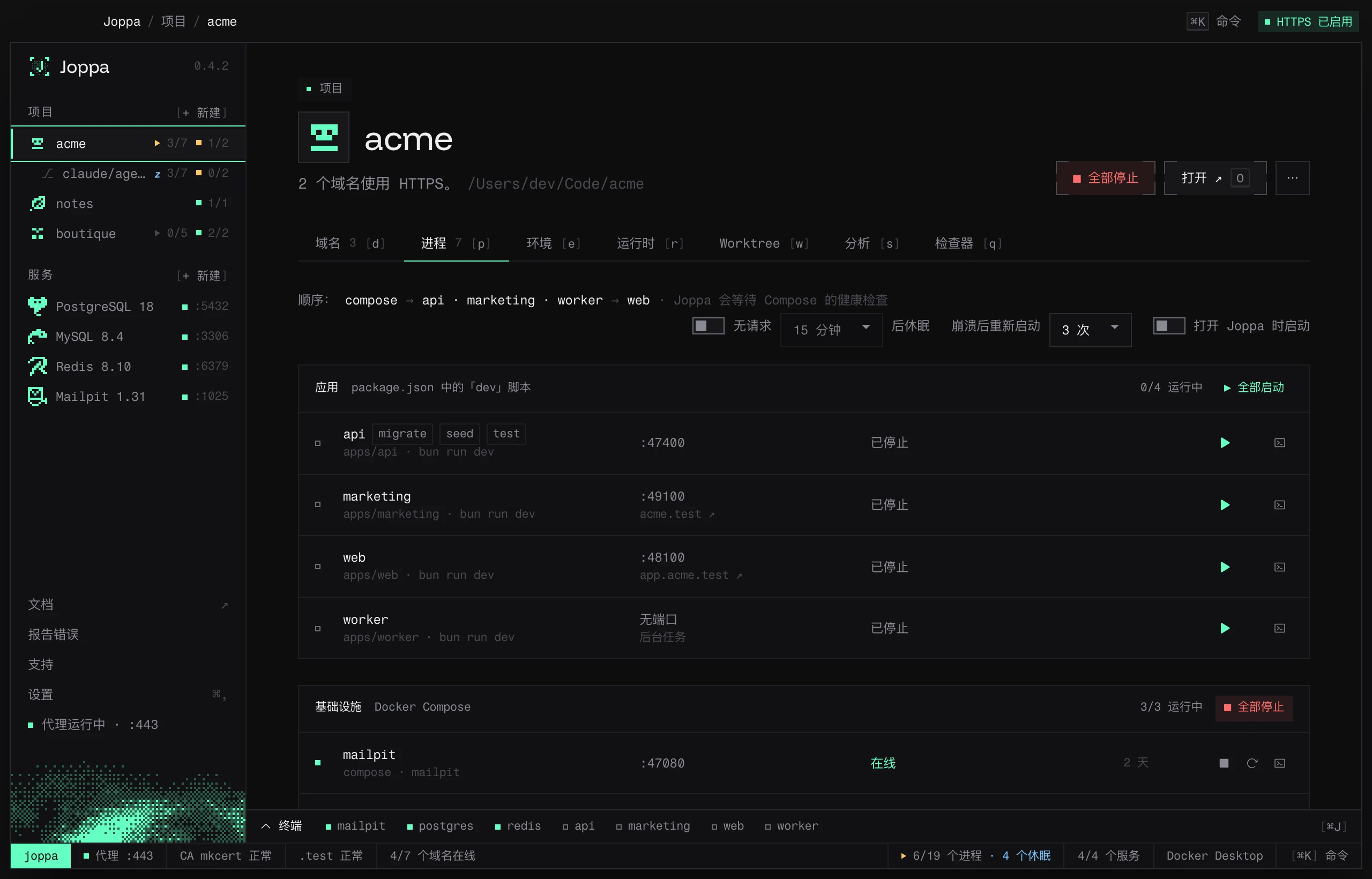Start the worker process with play icon

pos(1225,628)
